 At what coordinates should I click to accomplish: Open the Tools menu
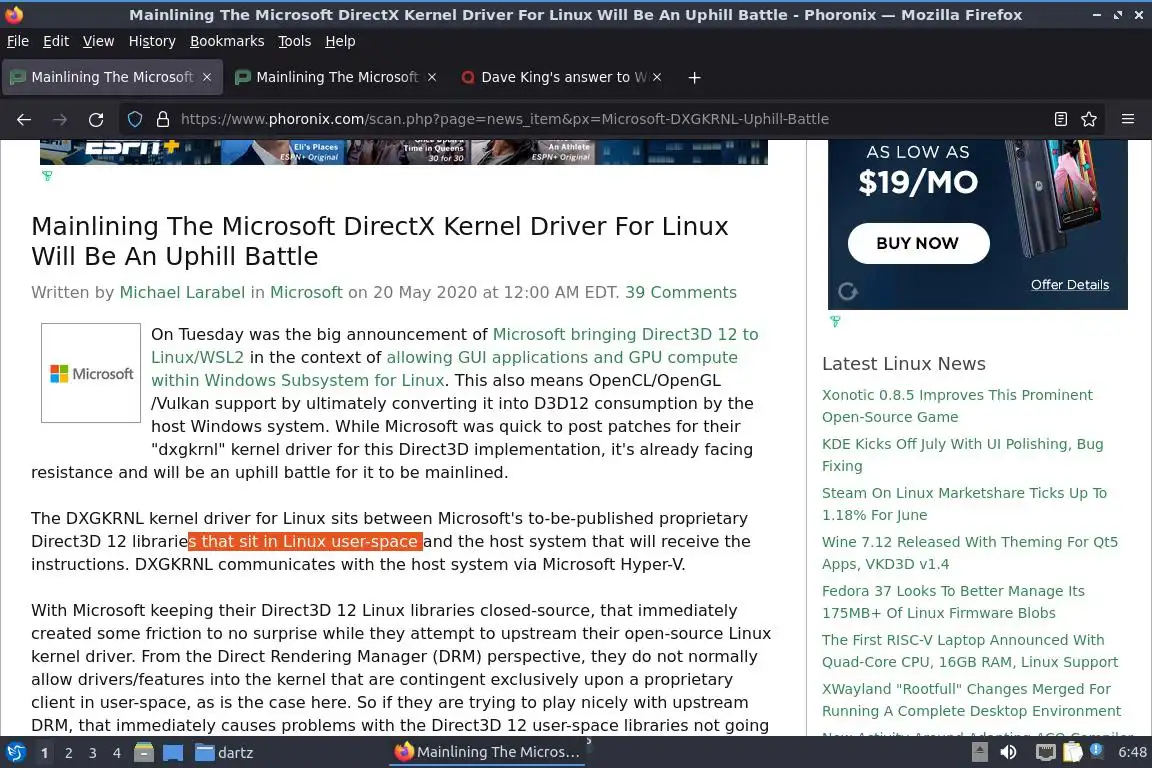[295, 41]
